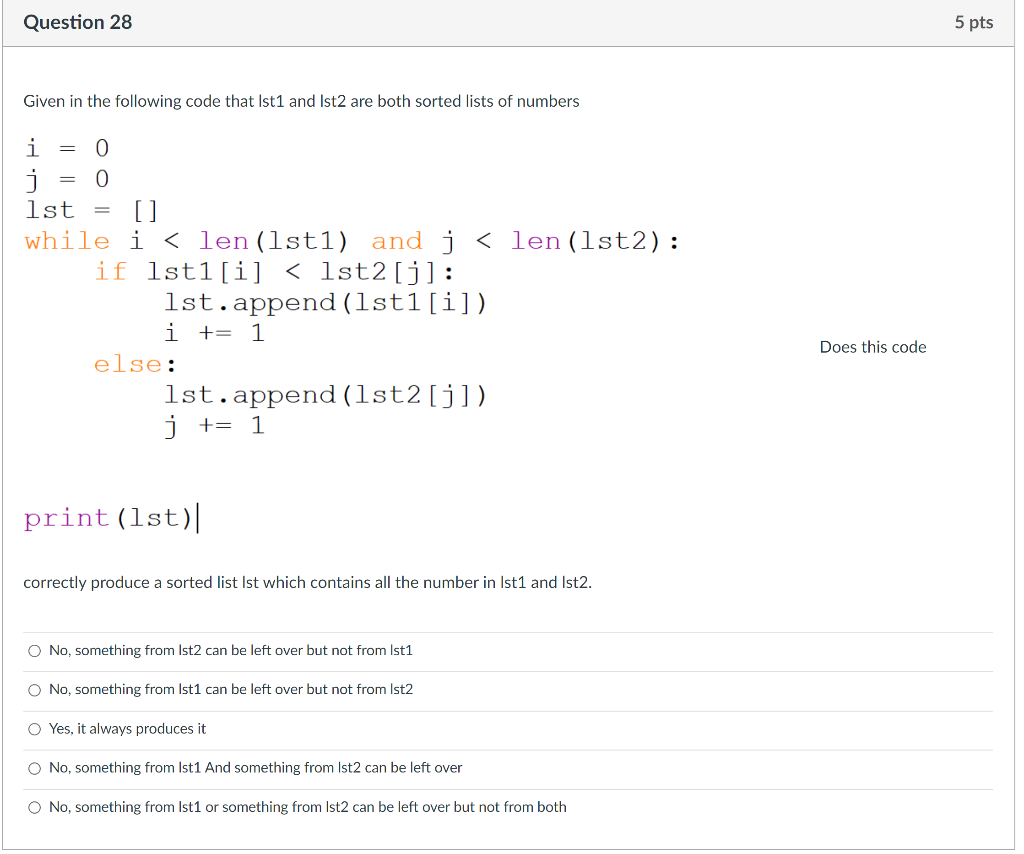Click the question prompt about sorted lists
This screenshot has height=854, width=1024.
coord(300,101)
